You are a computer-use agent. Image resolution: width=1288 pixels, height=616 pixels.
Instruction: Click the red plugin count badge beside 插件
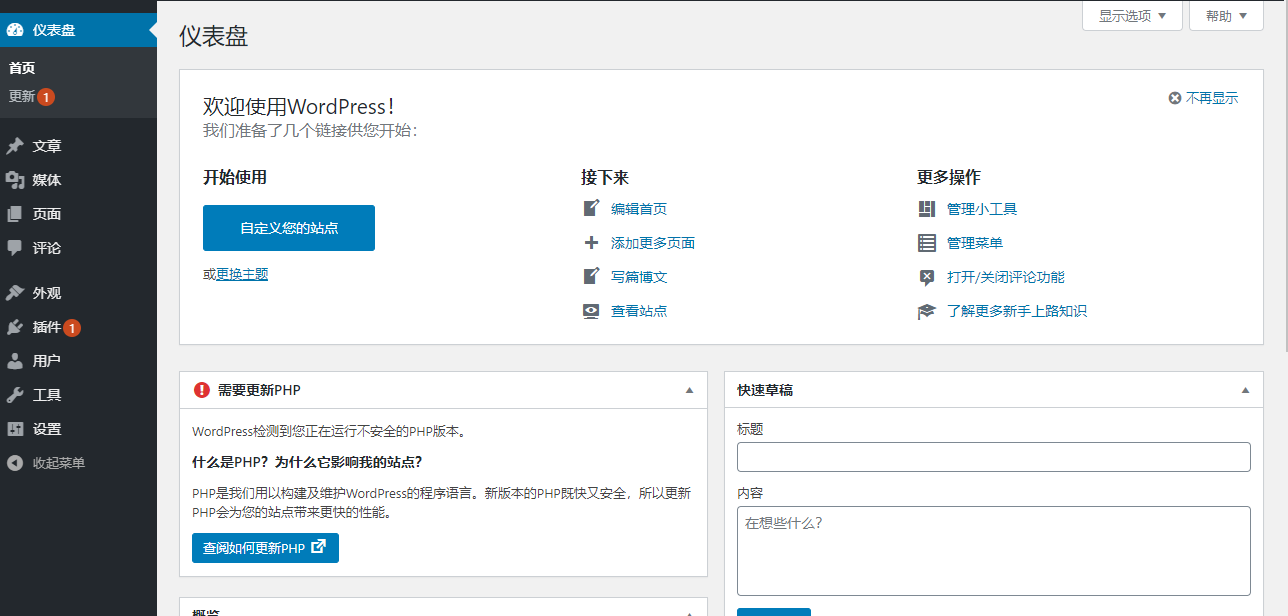[x=72, y=327]
